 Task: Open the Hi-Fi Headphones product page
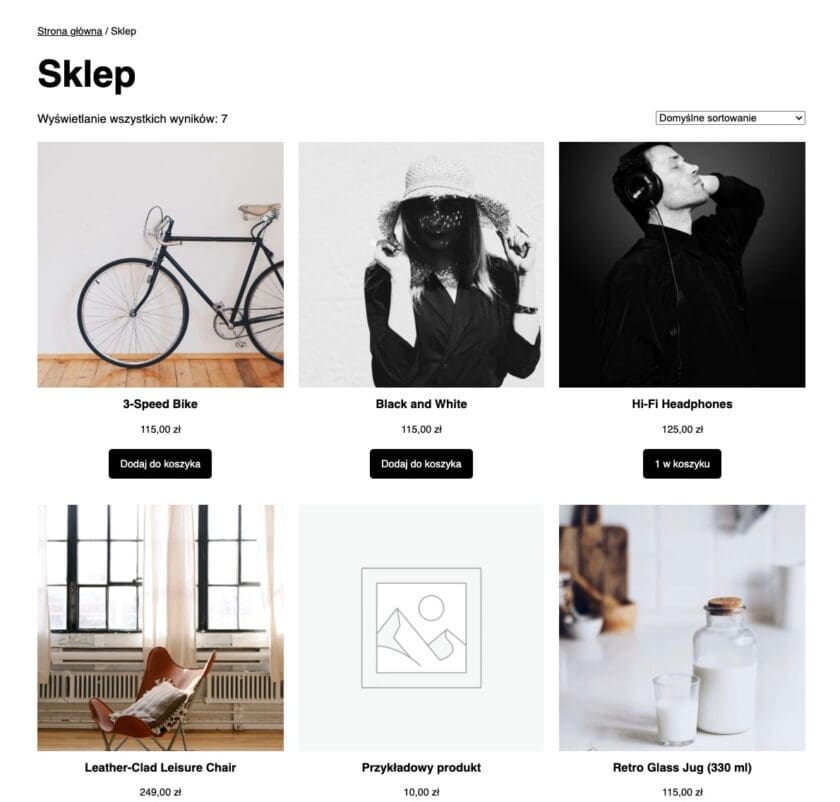coord(684,406)
